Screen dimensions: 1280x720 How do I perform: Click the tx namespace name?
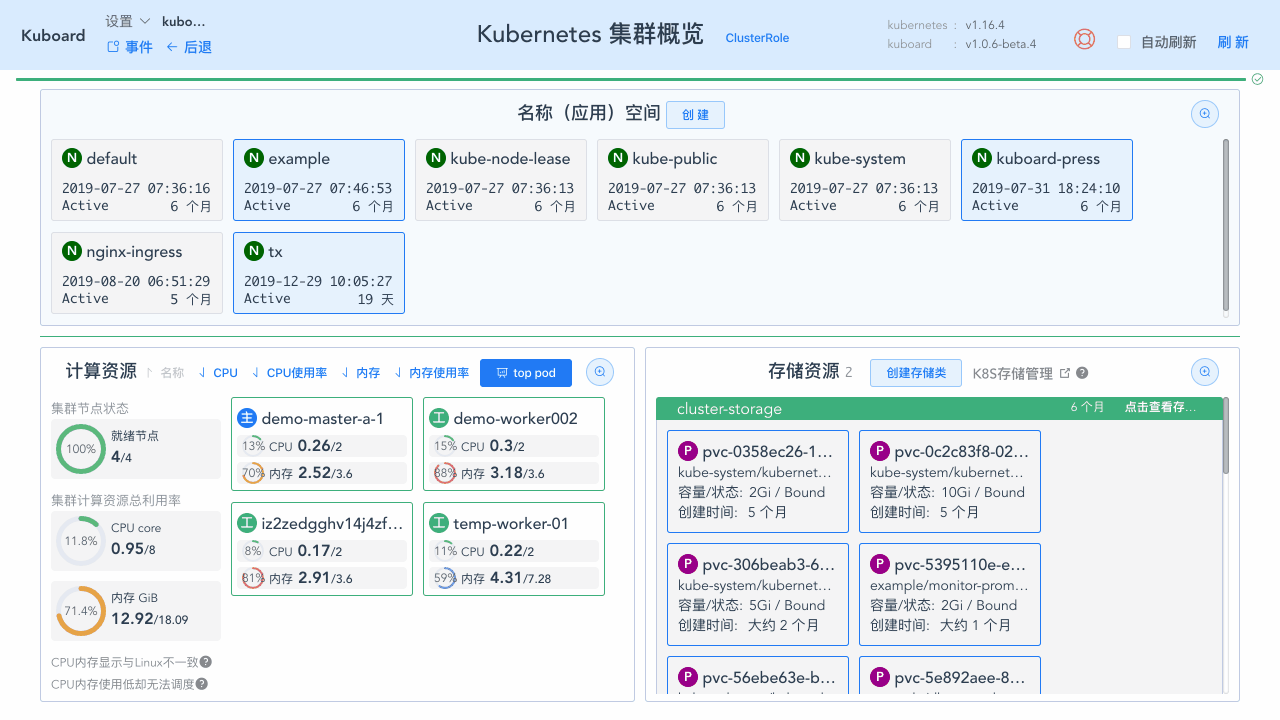(276, 251)
